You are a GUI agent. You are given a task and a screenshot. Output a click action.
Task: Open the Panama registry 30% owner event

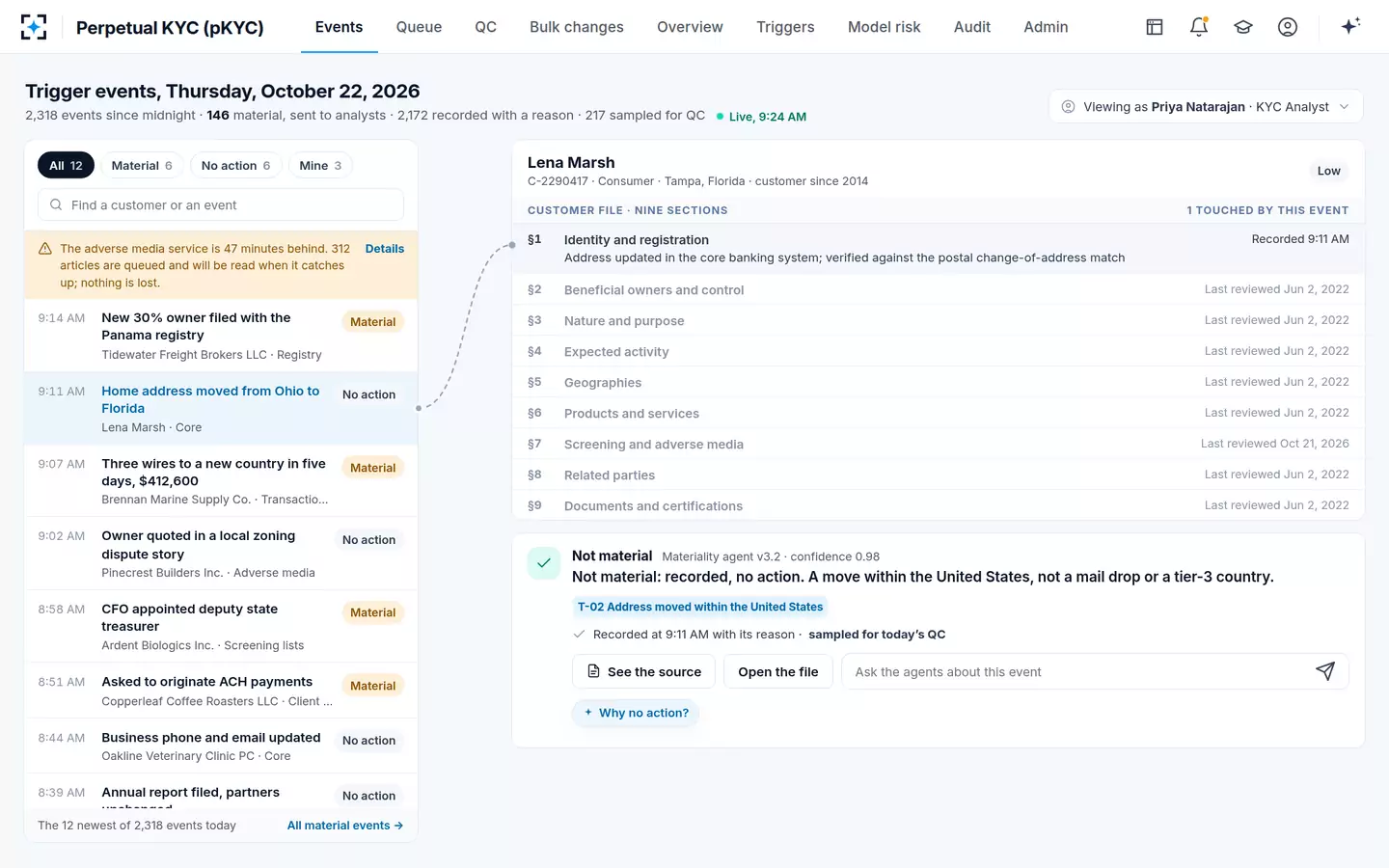(x=221, y=336)
